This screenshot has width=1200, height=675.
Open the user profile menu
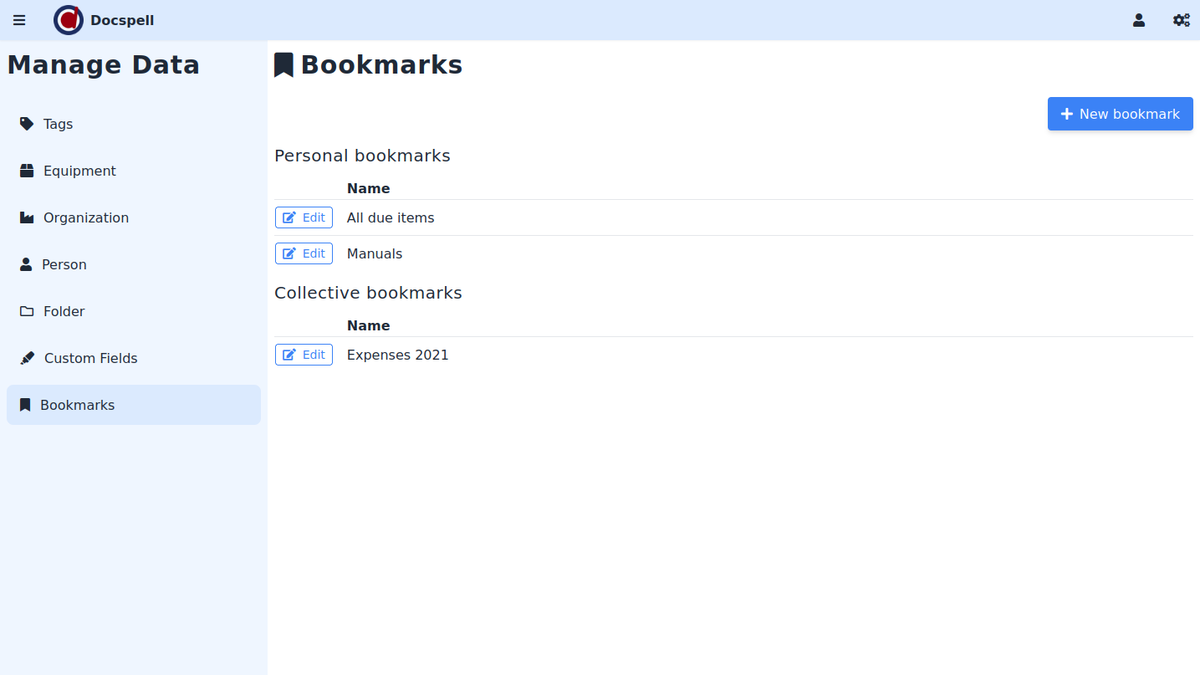coord(1138,20)
